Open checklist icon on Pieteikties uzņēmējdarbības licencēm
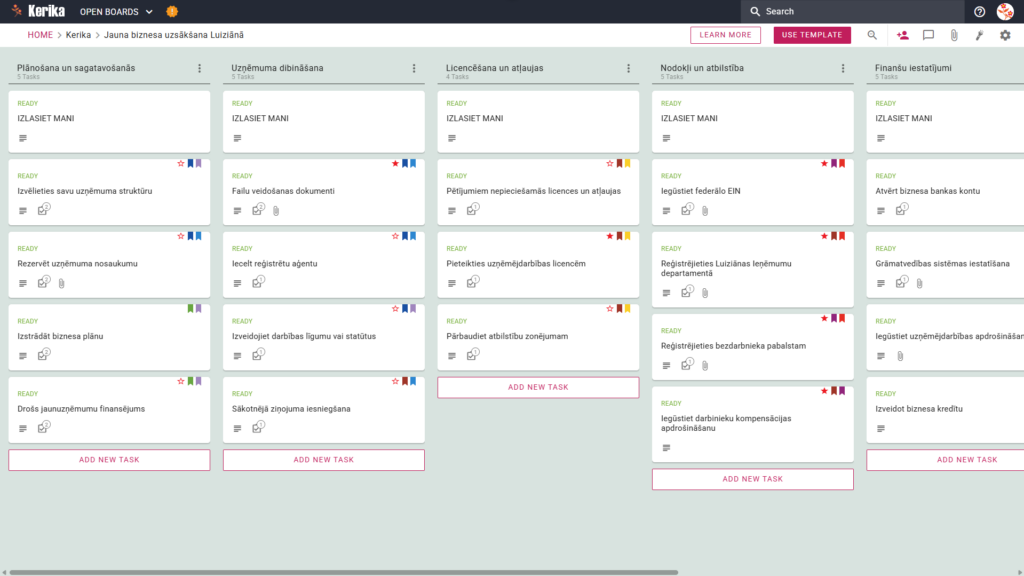The width and height of the screenshot is (1024, 576). click(472, 283)
